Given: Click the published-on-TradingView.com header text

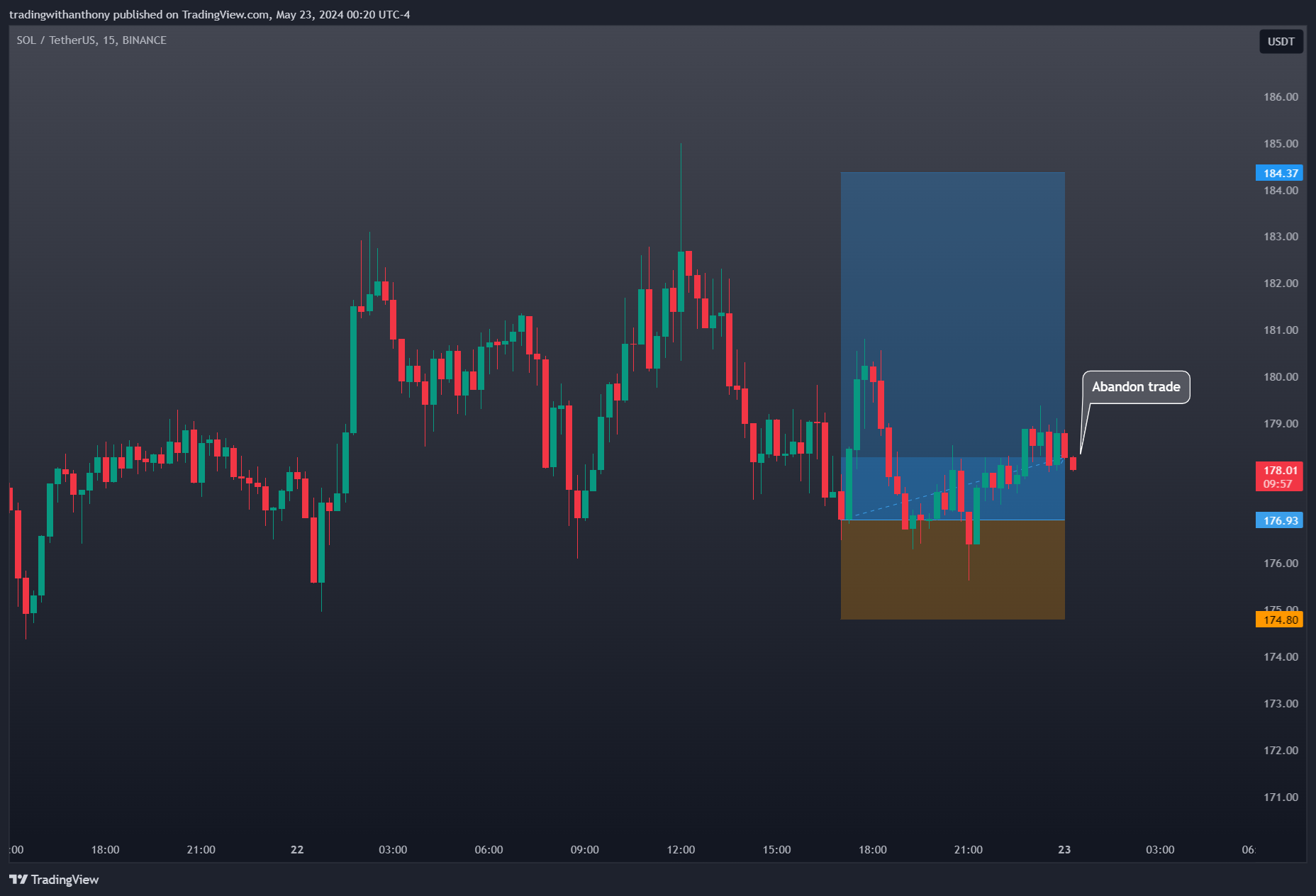Looking at the screenshot, I should coord(210,14).
